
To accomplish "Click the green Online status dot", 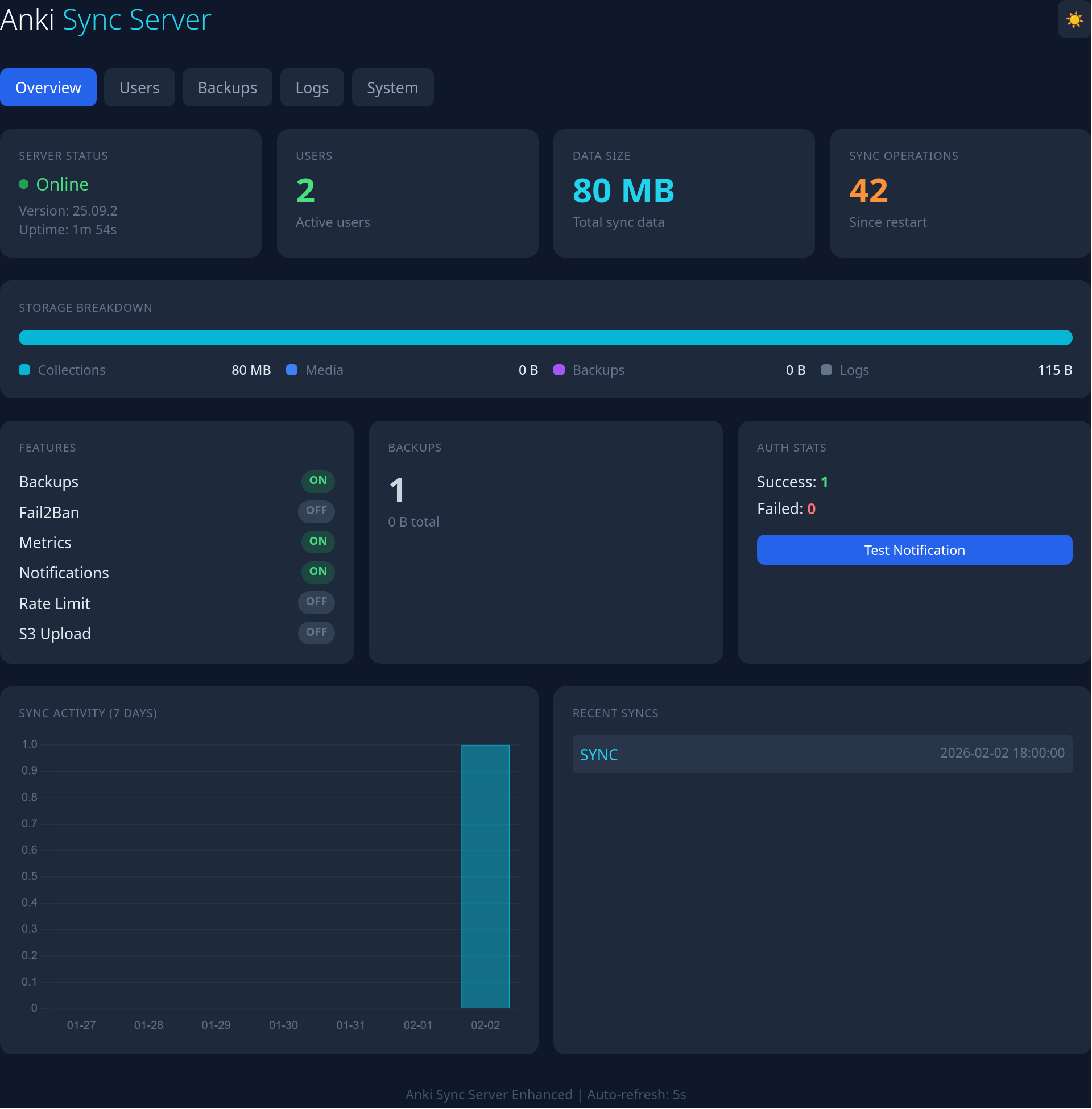I will tap(23, 184).
